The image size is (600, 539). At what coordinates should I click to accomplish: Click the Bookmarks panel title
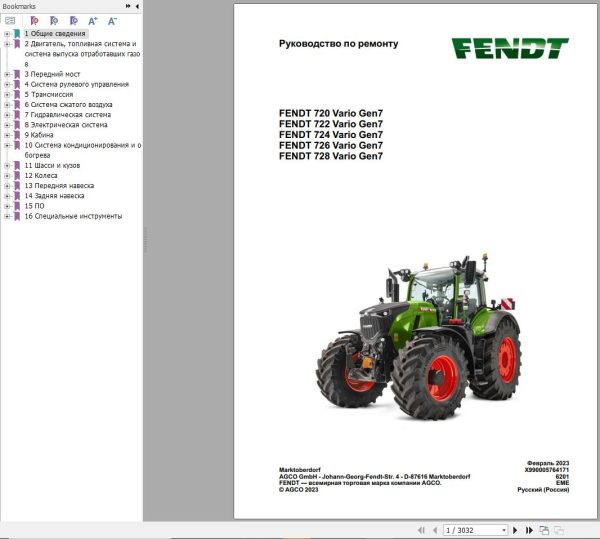tap(19, 6)
